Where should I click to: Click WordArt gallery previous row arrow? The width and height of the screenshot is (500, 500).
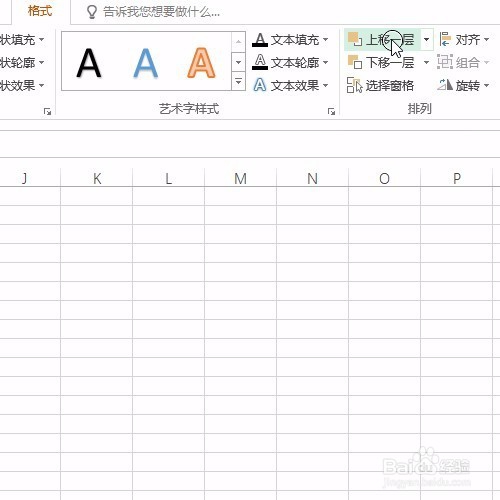pyautogui.click(x=238, y=42)
